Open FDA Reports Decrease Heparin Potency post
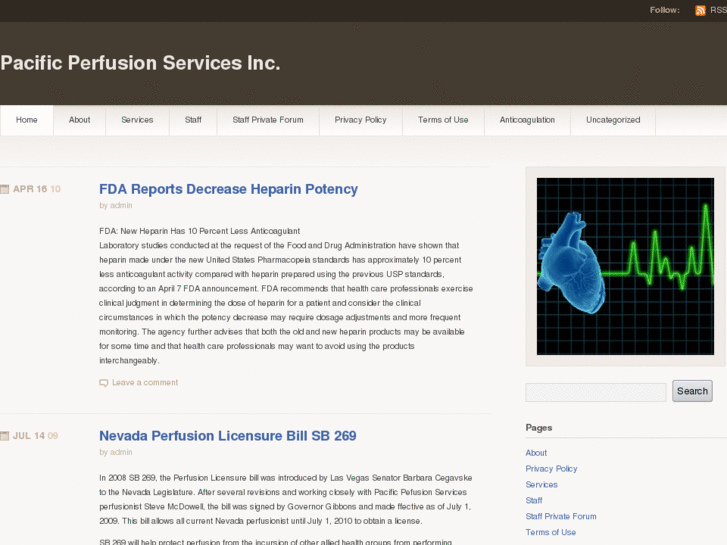727x545 pixels. pos(229,189)
